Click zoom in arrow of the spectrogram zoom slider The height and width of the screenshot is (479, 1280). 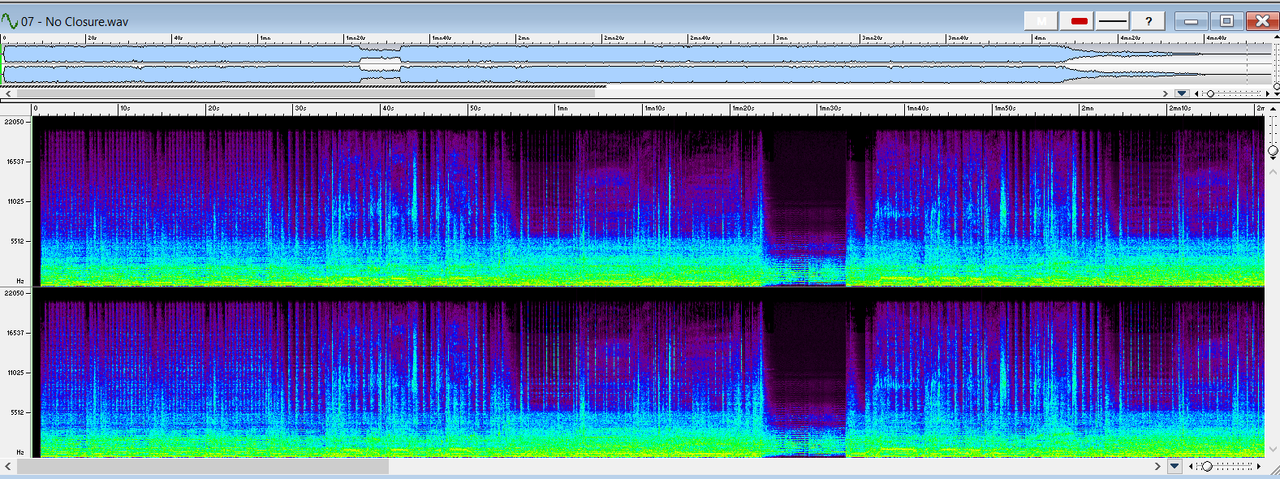point(1259,466)
